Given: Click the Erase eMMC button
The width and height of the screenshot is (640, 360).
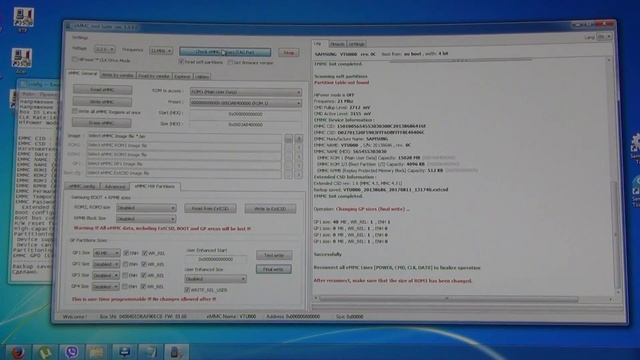Looking at the screenshot, I should click(102, 122).
